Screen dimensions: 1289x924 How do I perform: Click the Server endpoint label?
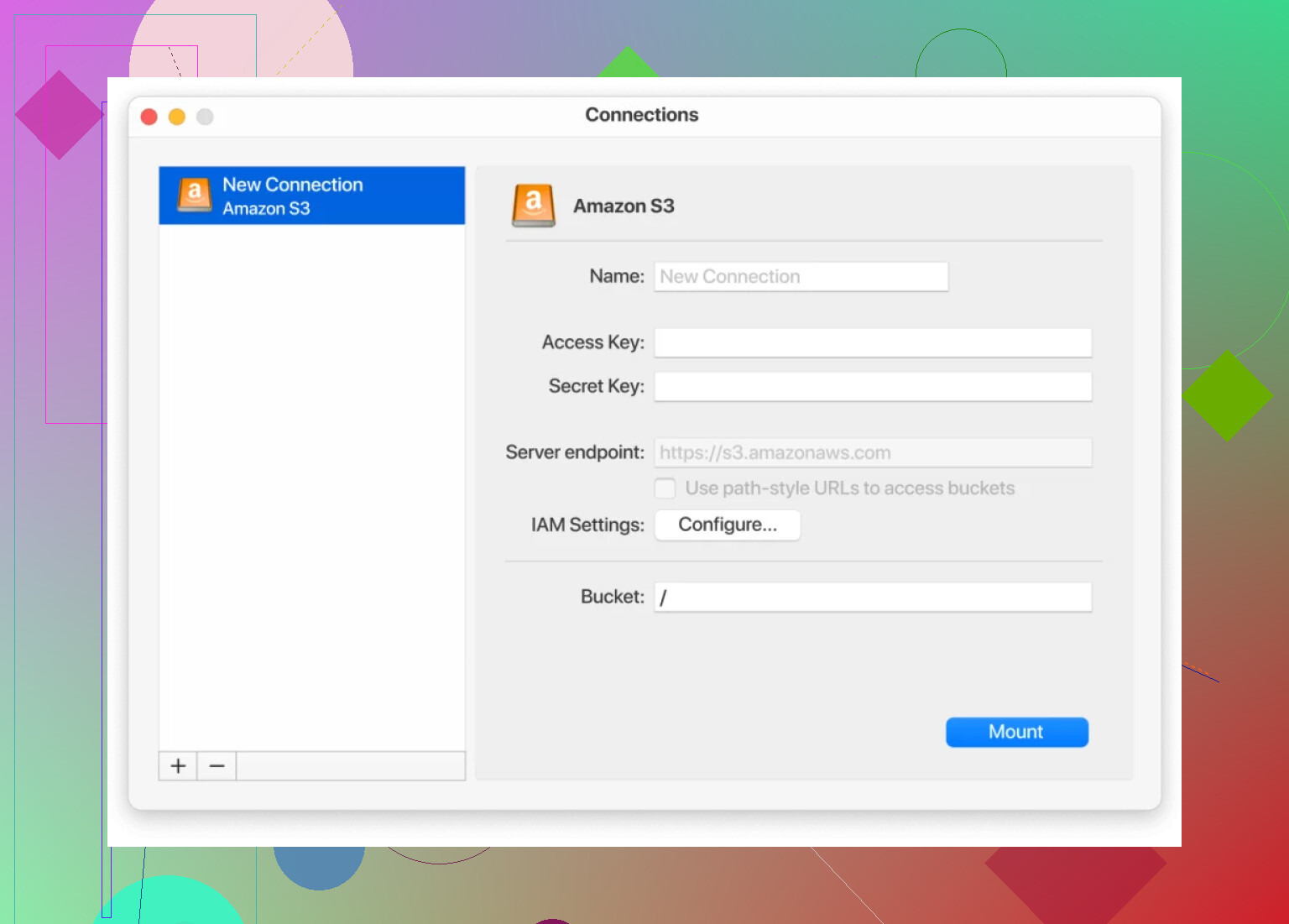[x=575, y=452]
